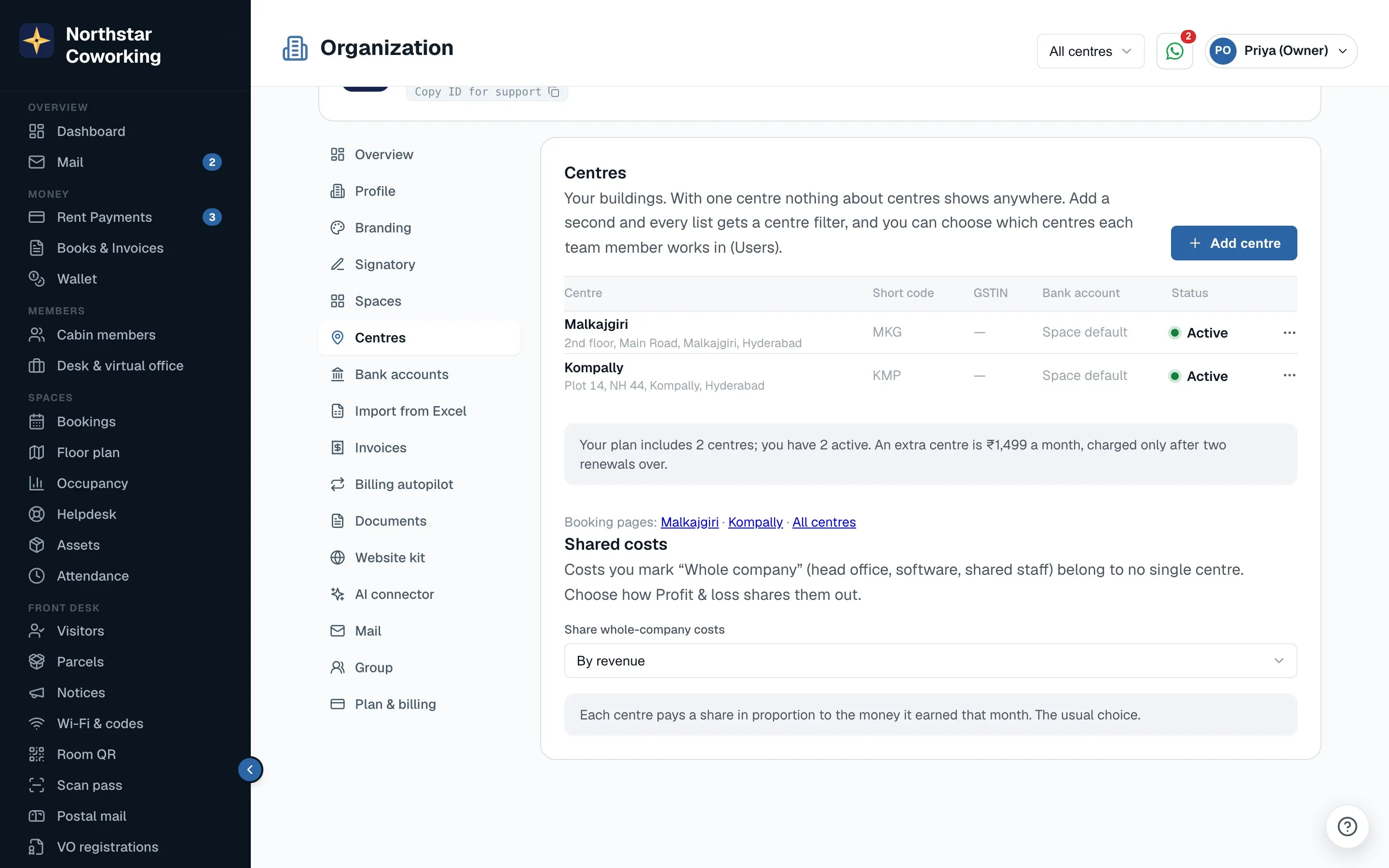
Task: Open the Malkajgiri booking page link
Action: click(x=689, y=522)
